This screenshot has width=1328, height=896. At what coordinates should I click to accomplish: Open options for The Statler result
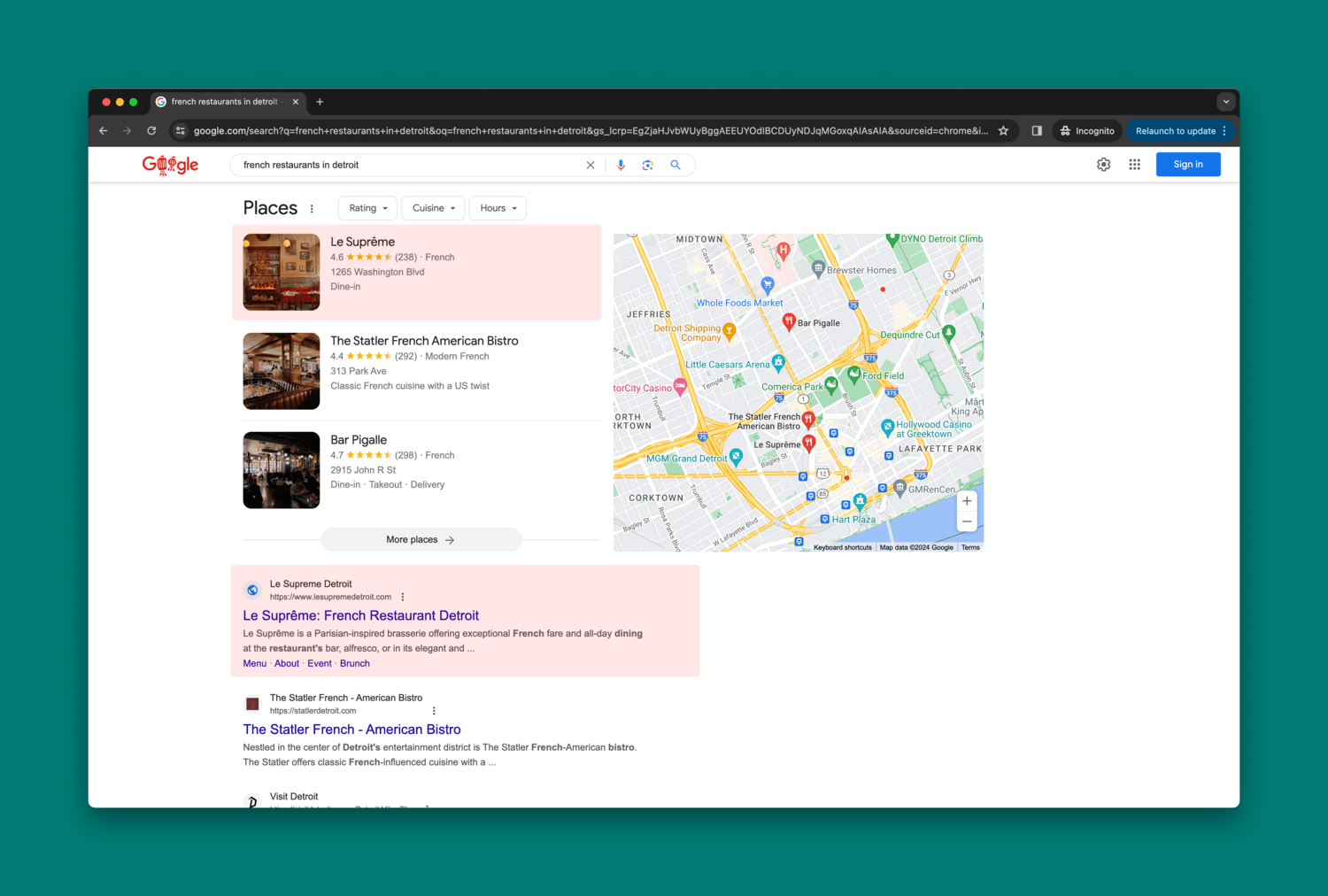coord(434,711)
